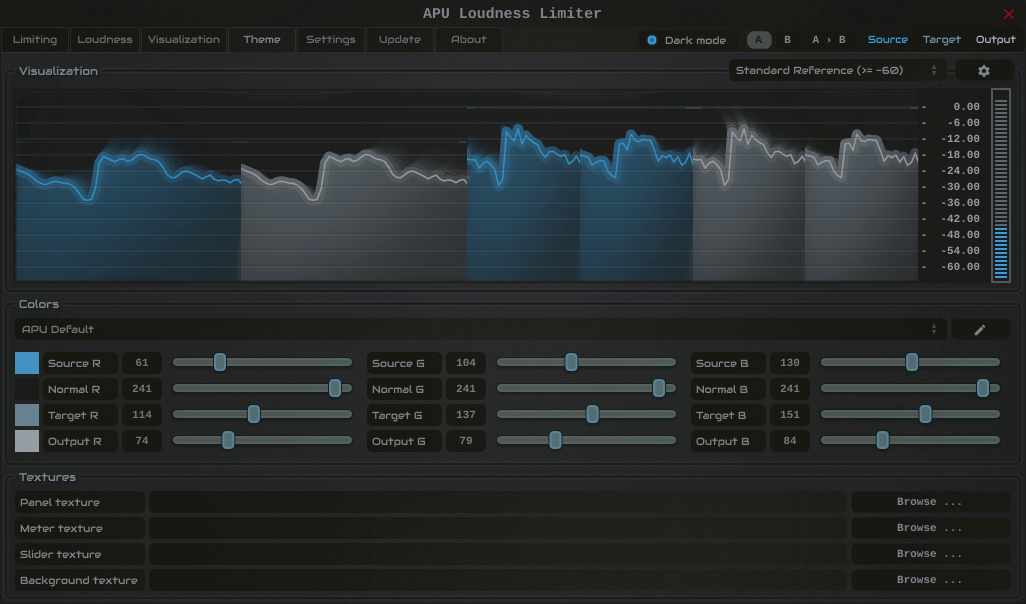Click the Panel texture path field
Image resolution: width=1026 pixels, height=604 pixels.
click(498, 502)
